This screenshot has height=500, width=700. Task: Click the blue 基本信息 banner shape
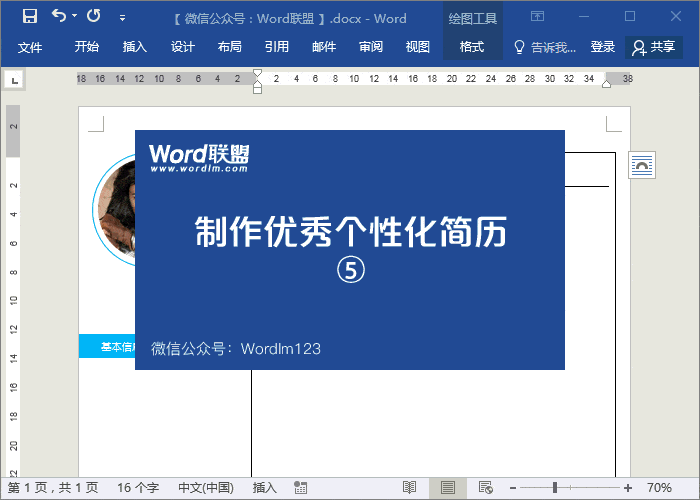107,346
